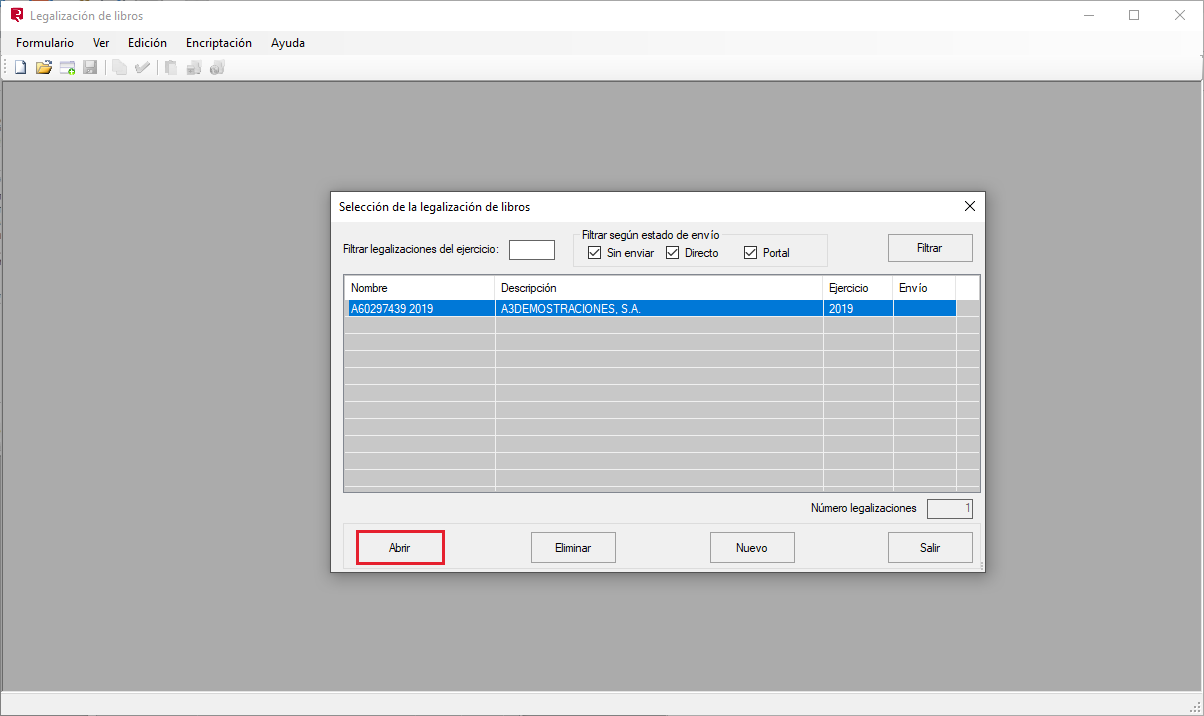Click the greyed calculator-and-pages toolbar icon
1204x716 pixels.
[x=194, y=68]
